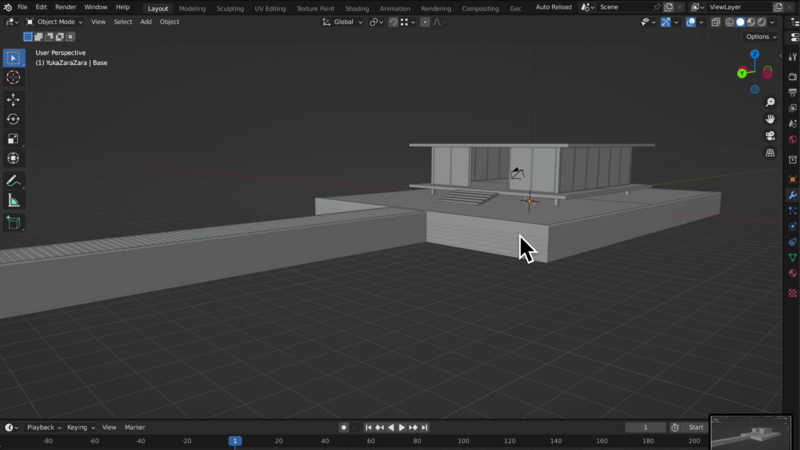This screenshot has width=800, height=450.
Task: Toggle snapping magnet button
Action: (393, 22)
